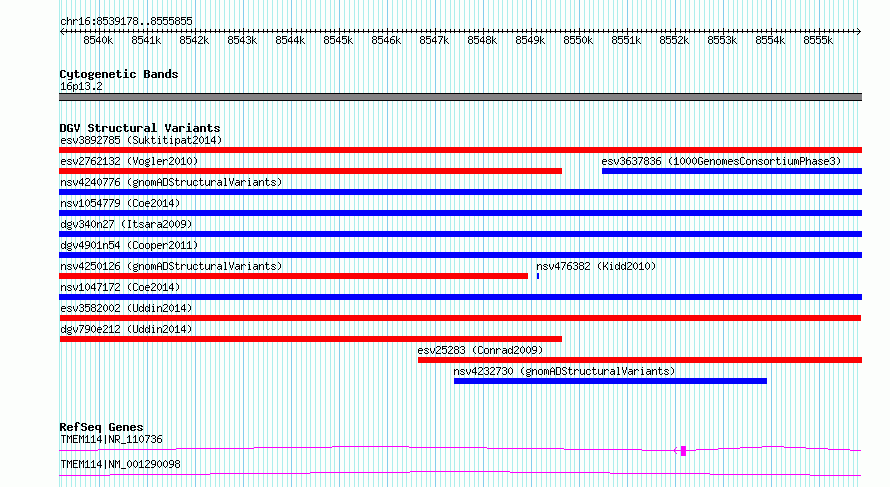Click the 8555k ruler tick label
The height and width of the screenshot is (487, 890).
818,40
